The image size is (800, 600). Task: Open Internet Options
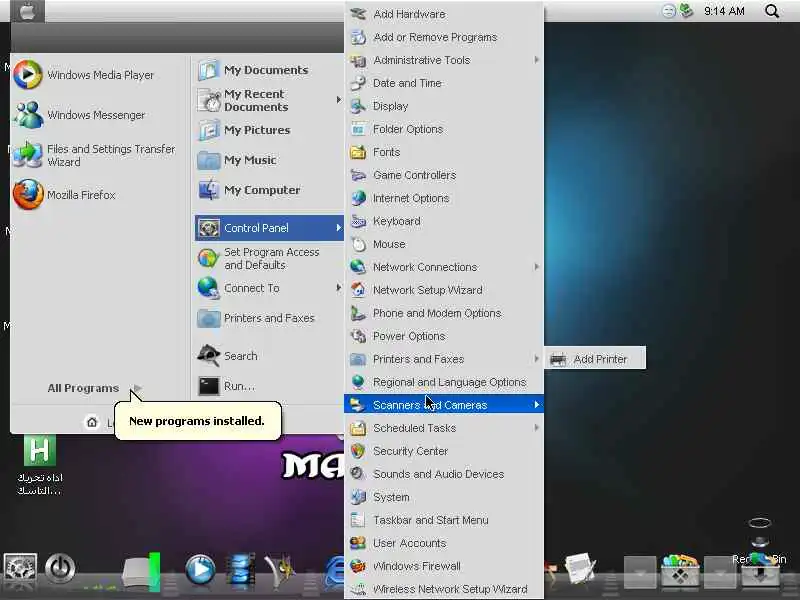coord(444,197)
